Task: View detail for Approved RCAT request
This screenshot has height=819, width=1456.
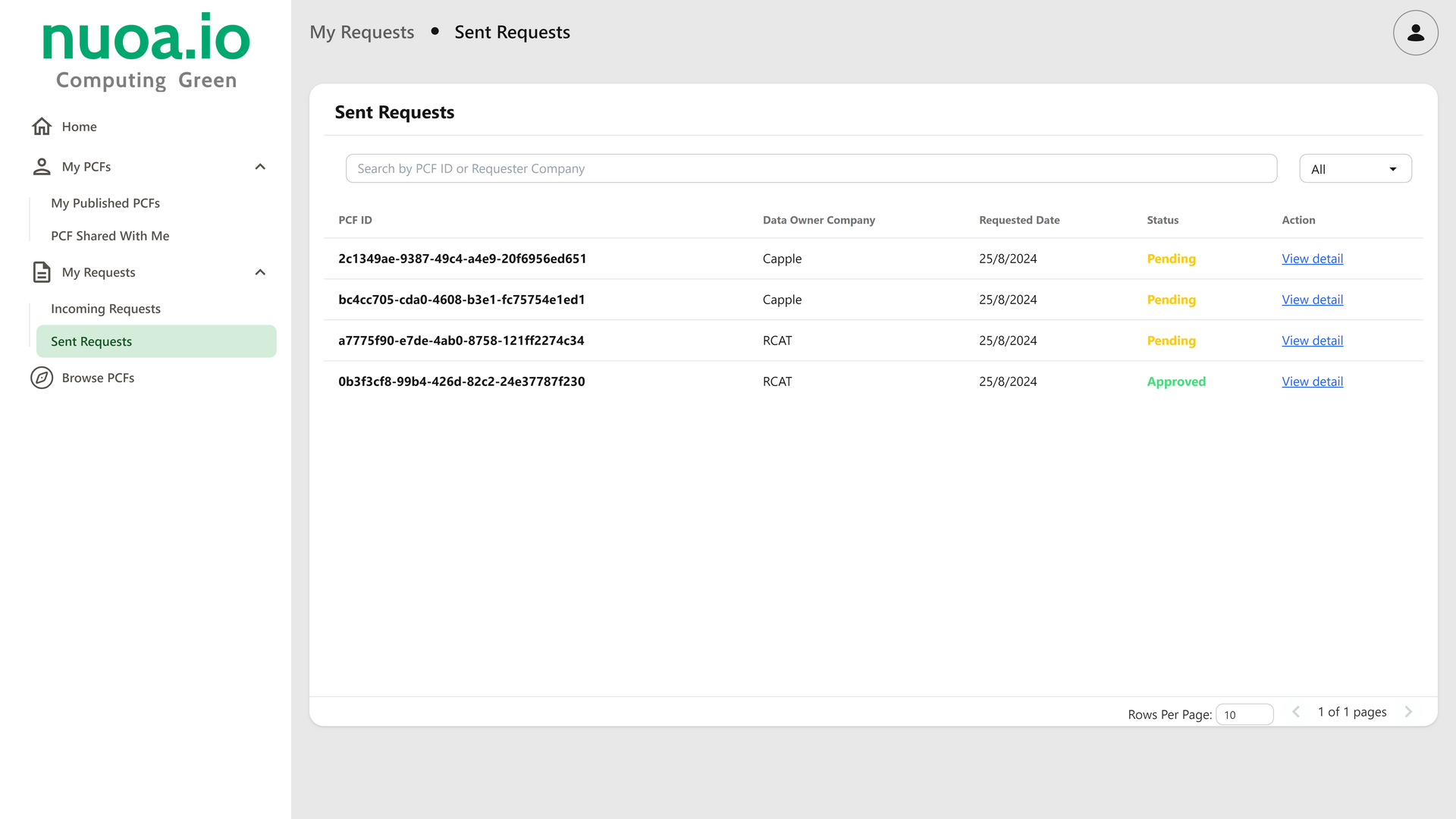Action: (1312, 381)
